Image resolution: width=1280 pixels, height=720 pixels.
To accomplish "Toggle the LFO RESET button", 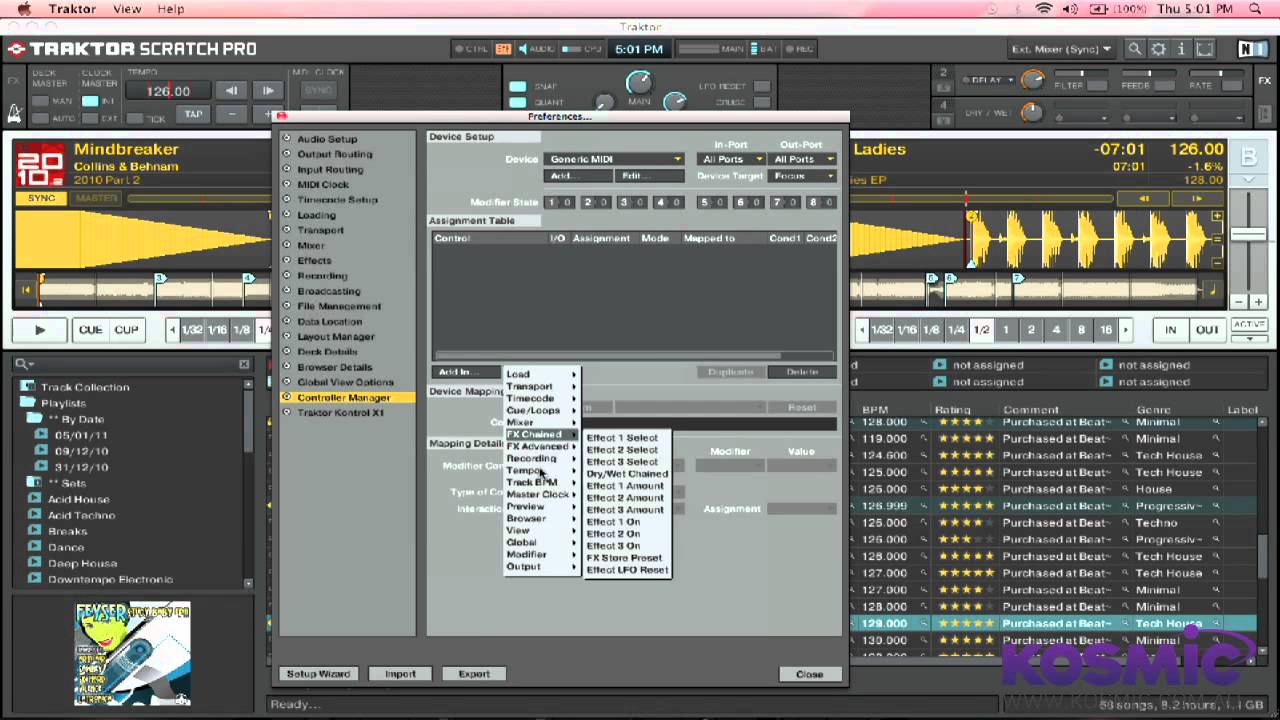I will click(x=762, y=87).
